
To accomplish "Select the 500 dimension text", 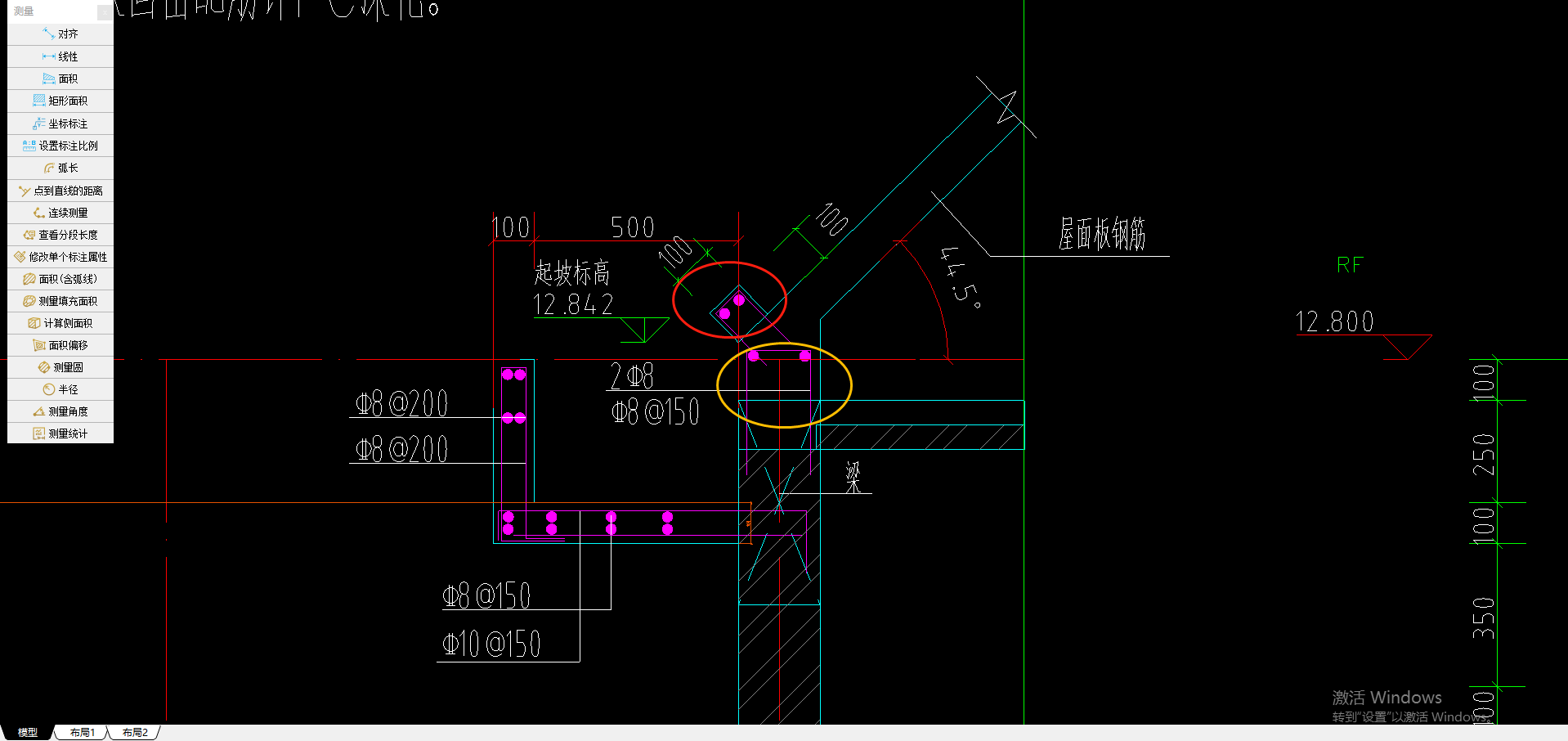I will [x=633, y=227].
